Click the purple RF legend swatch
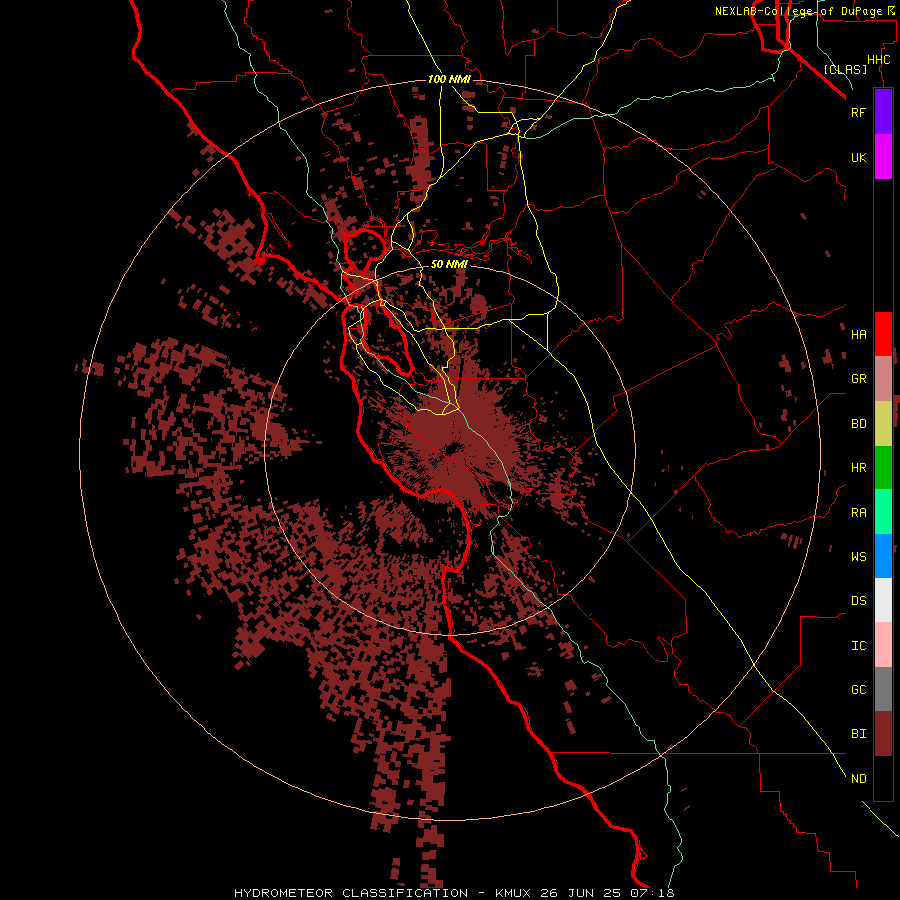This screenshot has height=900, width=900. coord(883,112)
